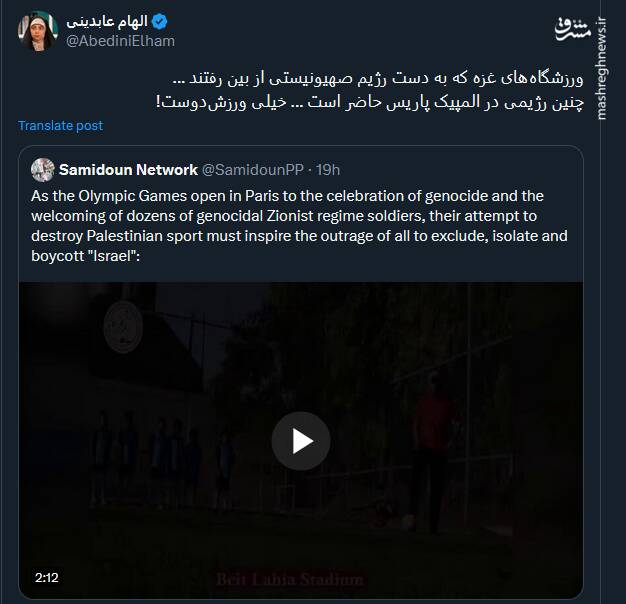Image resolution: width=626 pixels, height=604 pixels.
Task: Play the embedded Samidoun video
Action: [x=301, y=441]
